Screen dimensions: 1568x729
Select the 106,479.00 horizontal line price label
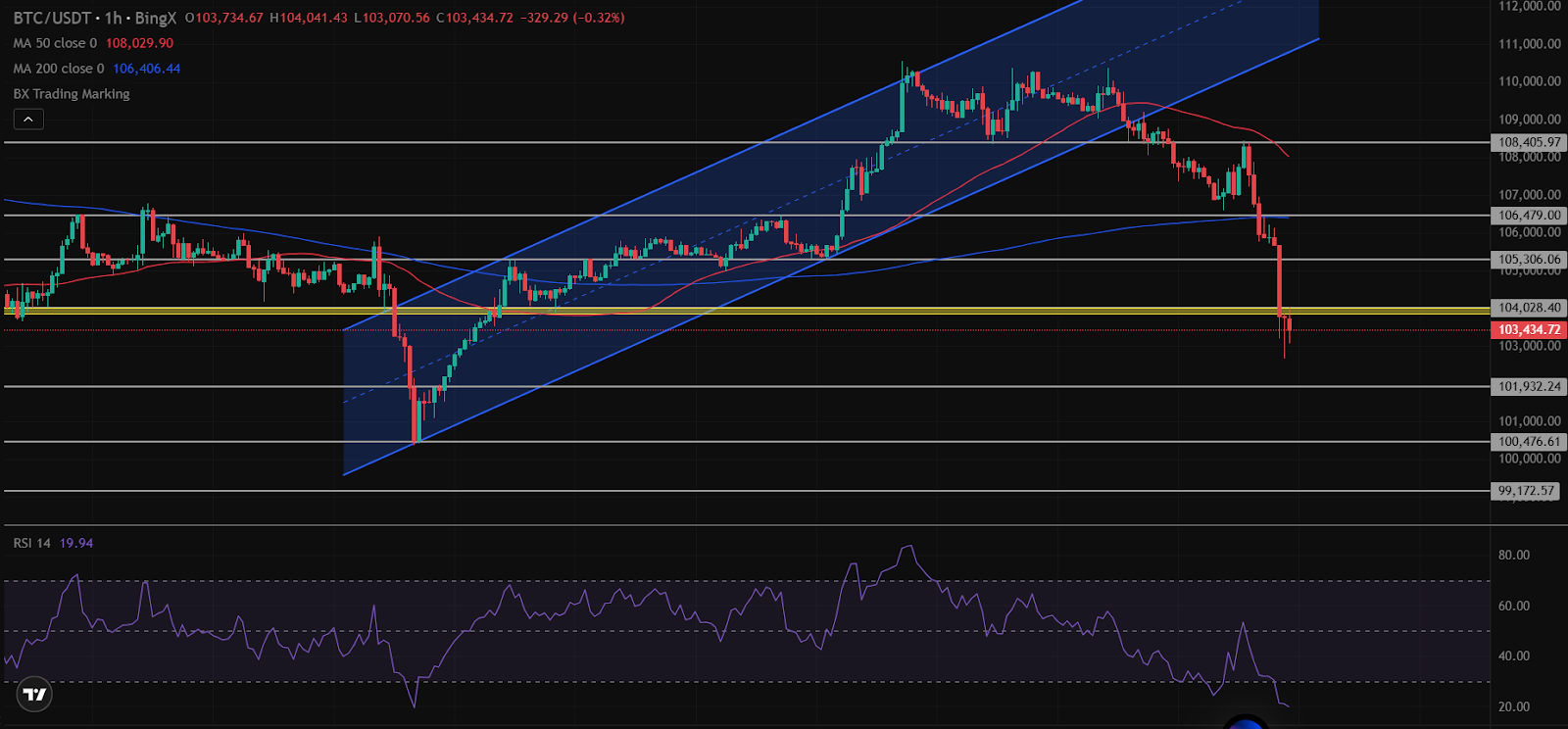[x=1529, y=215]
